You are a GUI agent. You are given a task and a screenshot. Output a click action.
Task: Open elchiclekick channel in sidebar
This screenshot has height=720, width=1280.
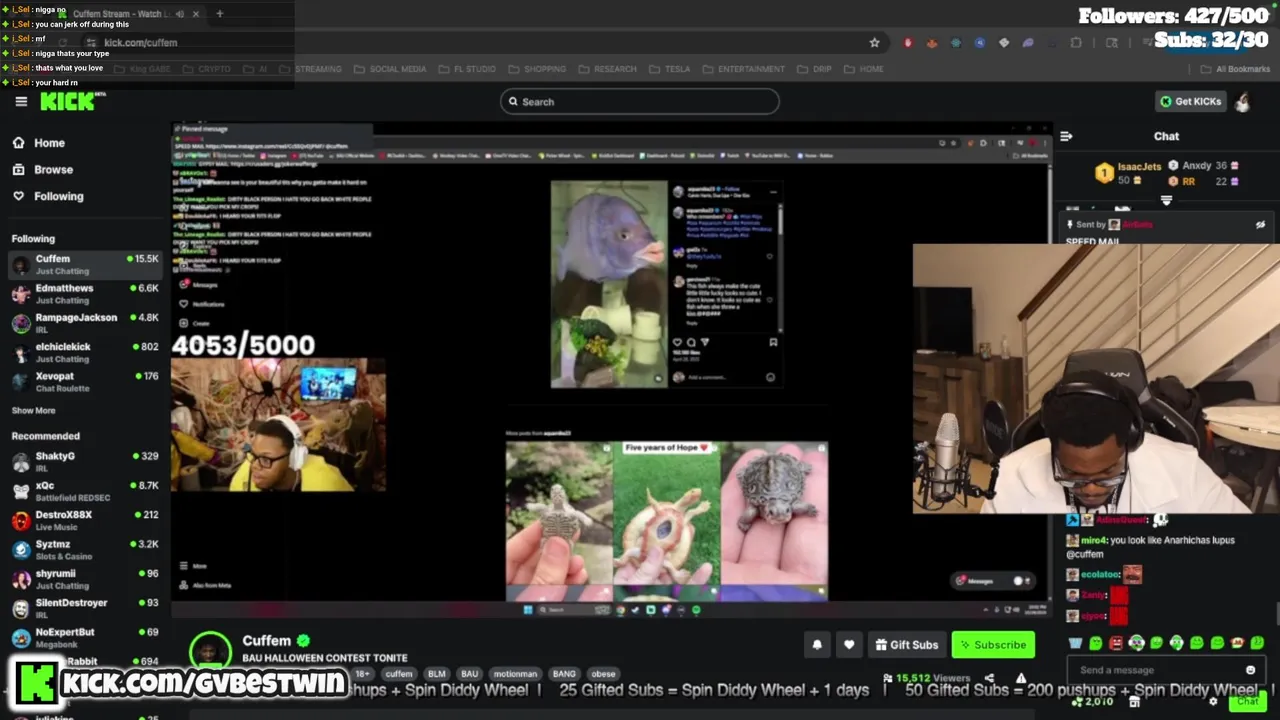coord(84,352)
